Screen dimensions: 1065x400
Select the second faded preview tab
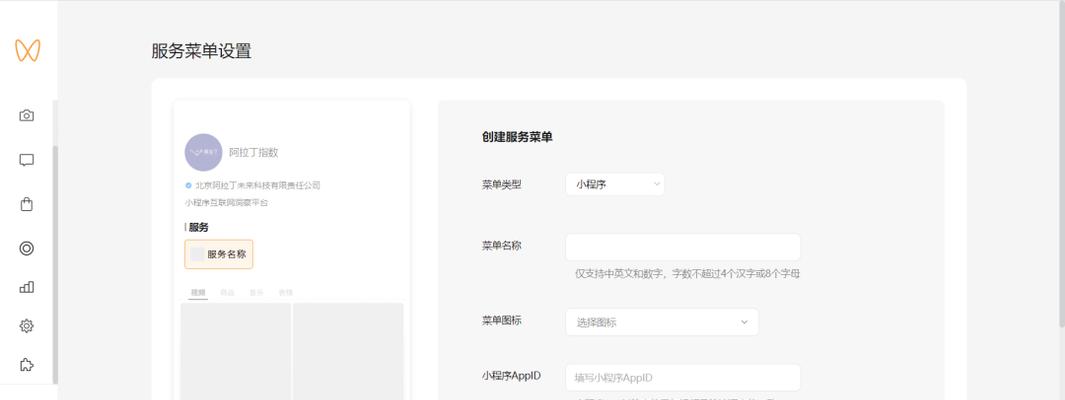coord(227,293)
